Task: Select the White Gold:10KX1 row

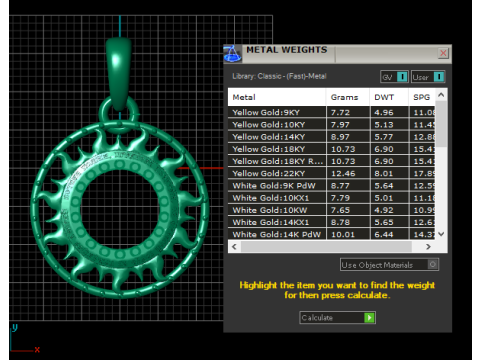Action: tap(332, 198)
